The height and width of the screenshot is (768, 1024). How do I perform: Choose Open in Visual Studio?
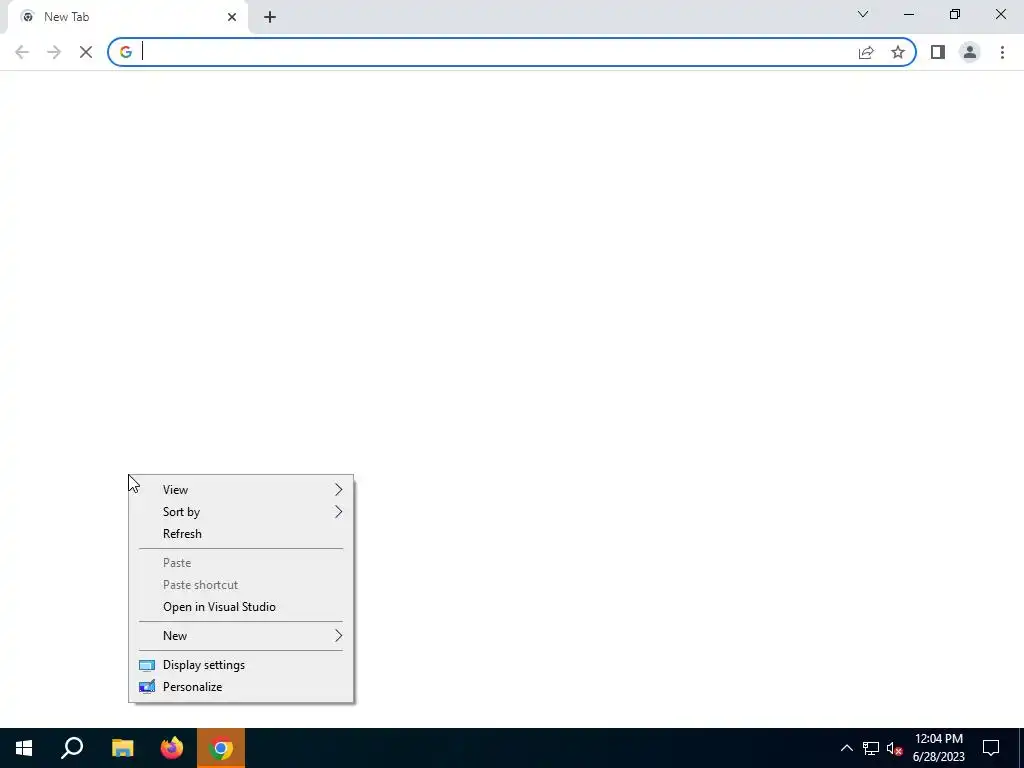(x=242, y=607)
